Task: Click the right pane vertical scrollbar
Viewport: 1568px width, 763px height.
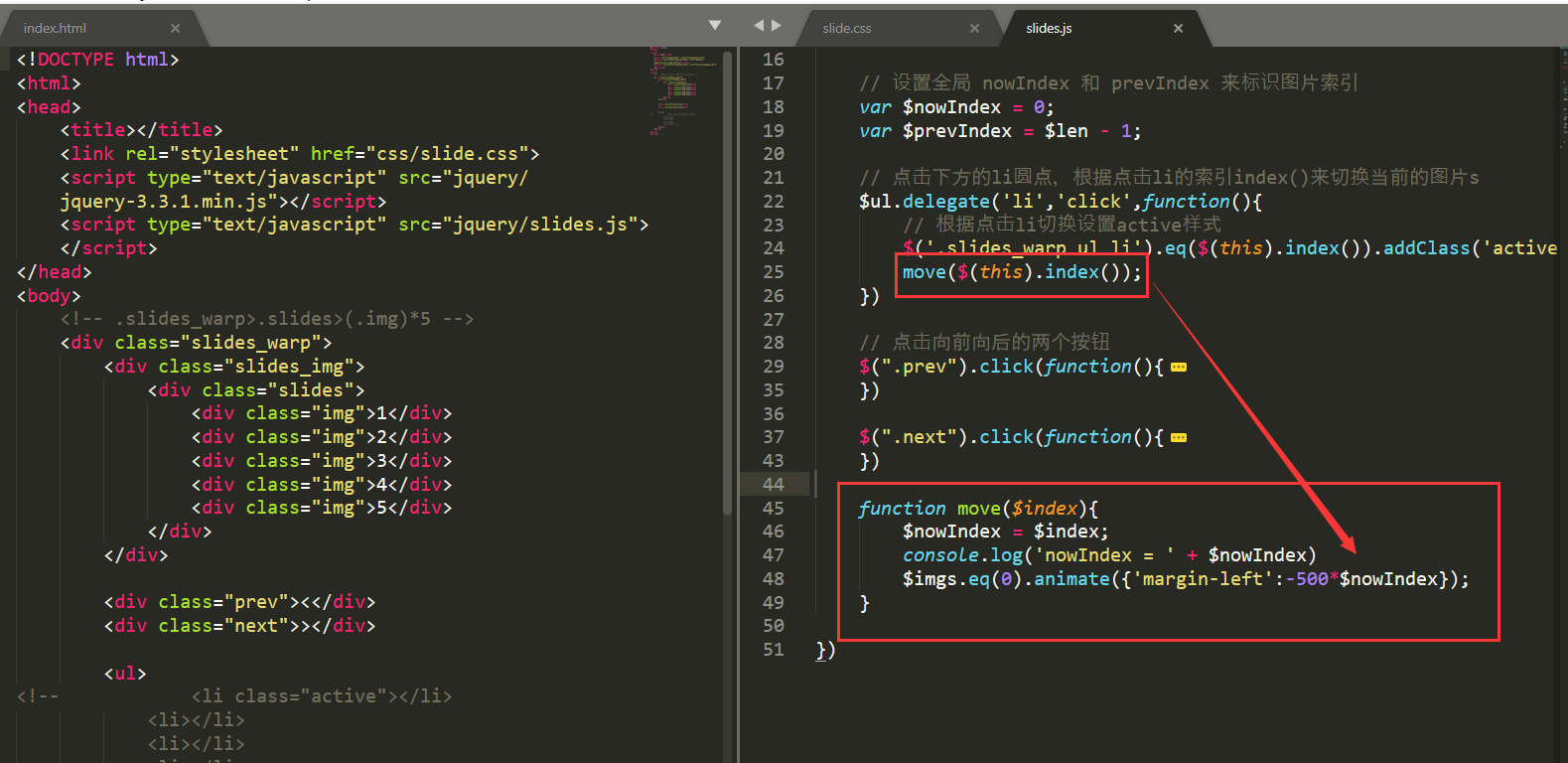Action: point(1562,404)
